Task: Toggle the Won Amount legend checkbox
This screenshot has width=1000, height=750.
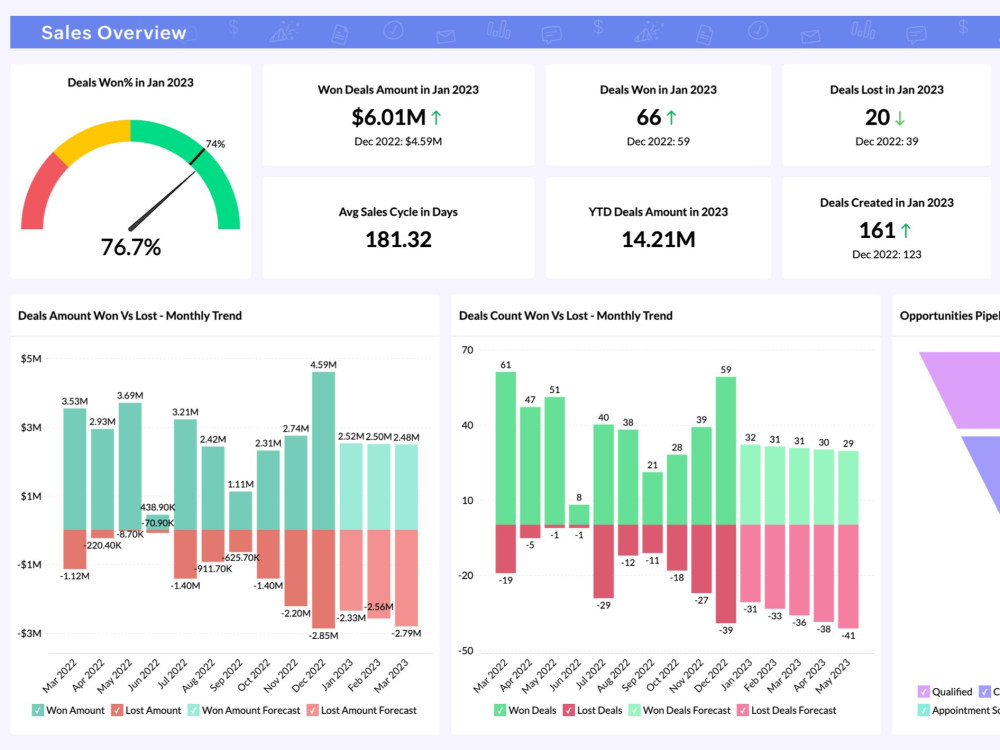Action: point(38,710)
